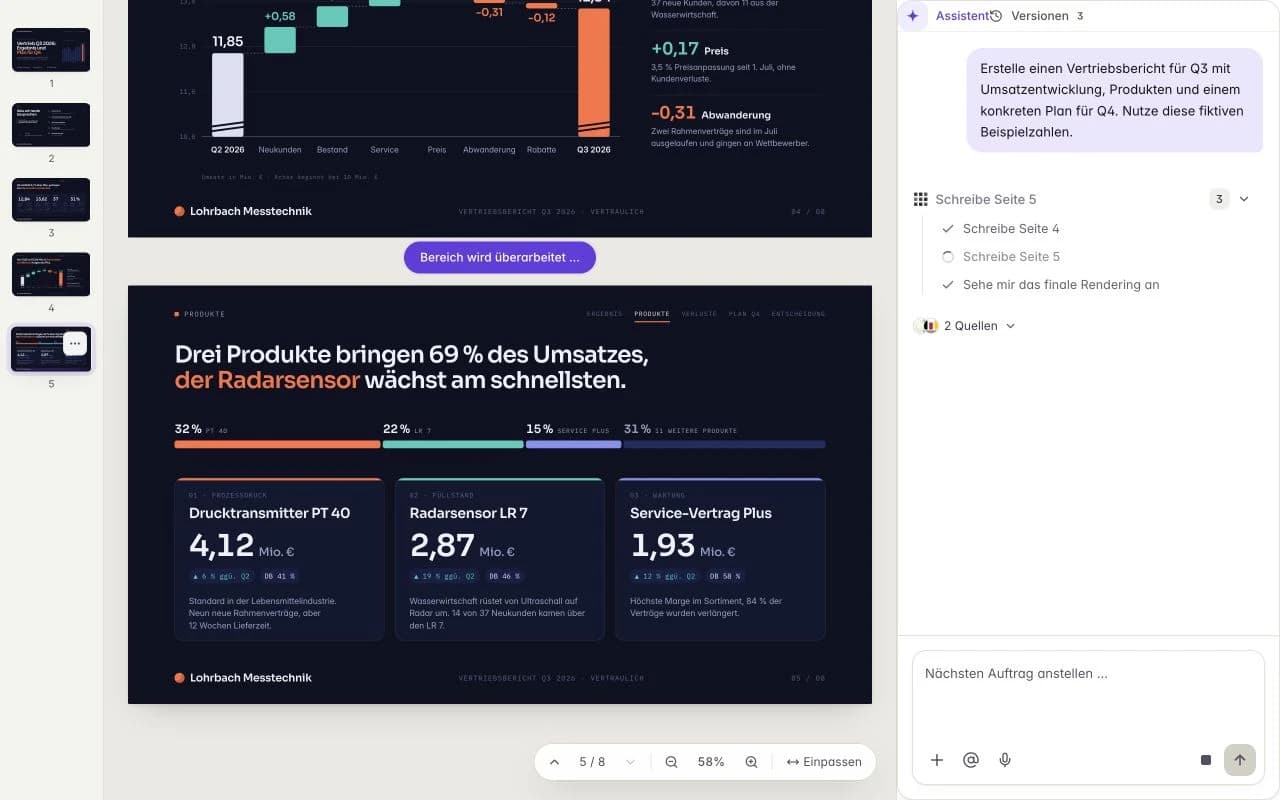Click the step count badge showing 3
This screenshot has width=1280, height=800.
coord(1219,199)
